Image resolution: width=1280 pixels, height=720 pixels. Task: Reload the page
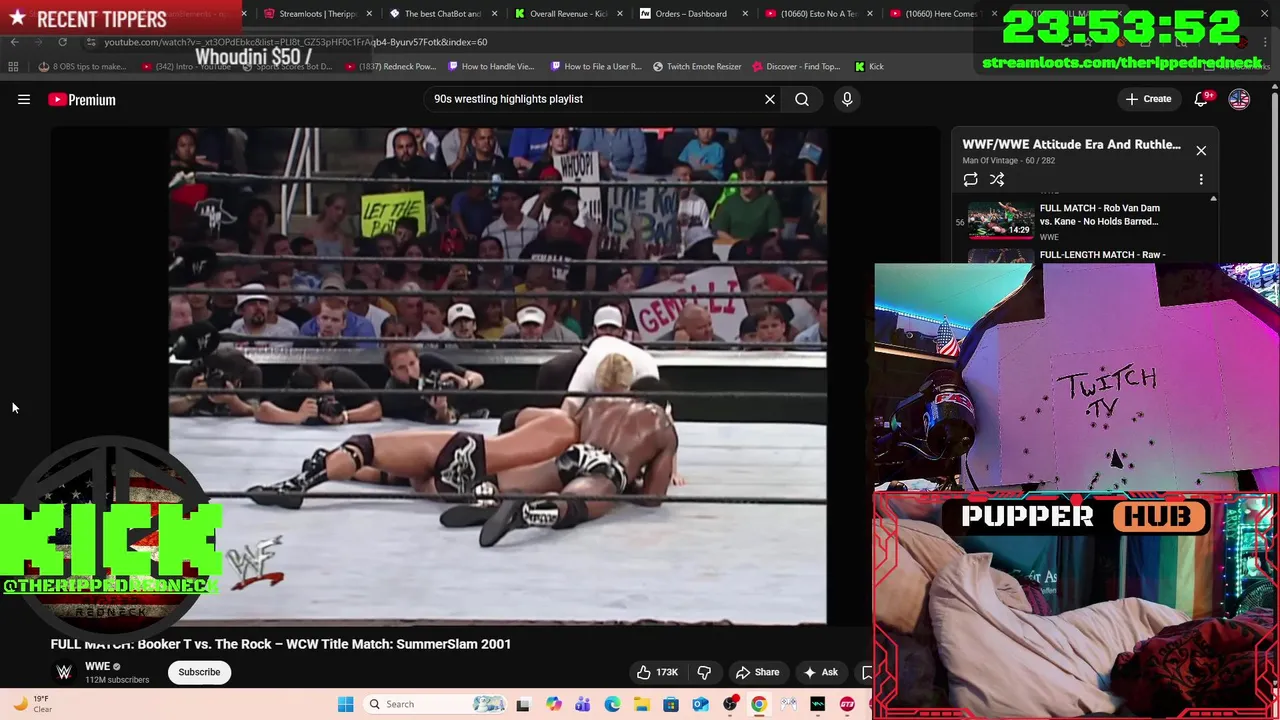click(62, 42)
